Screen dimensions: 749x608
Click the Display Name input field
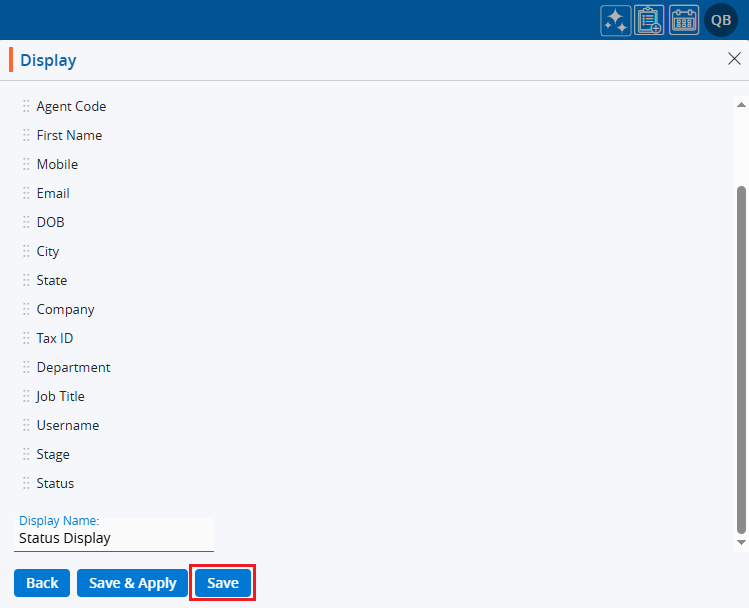tap(114, 538)
